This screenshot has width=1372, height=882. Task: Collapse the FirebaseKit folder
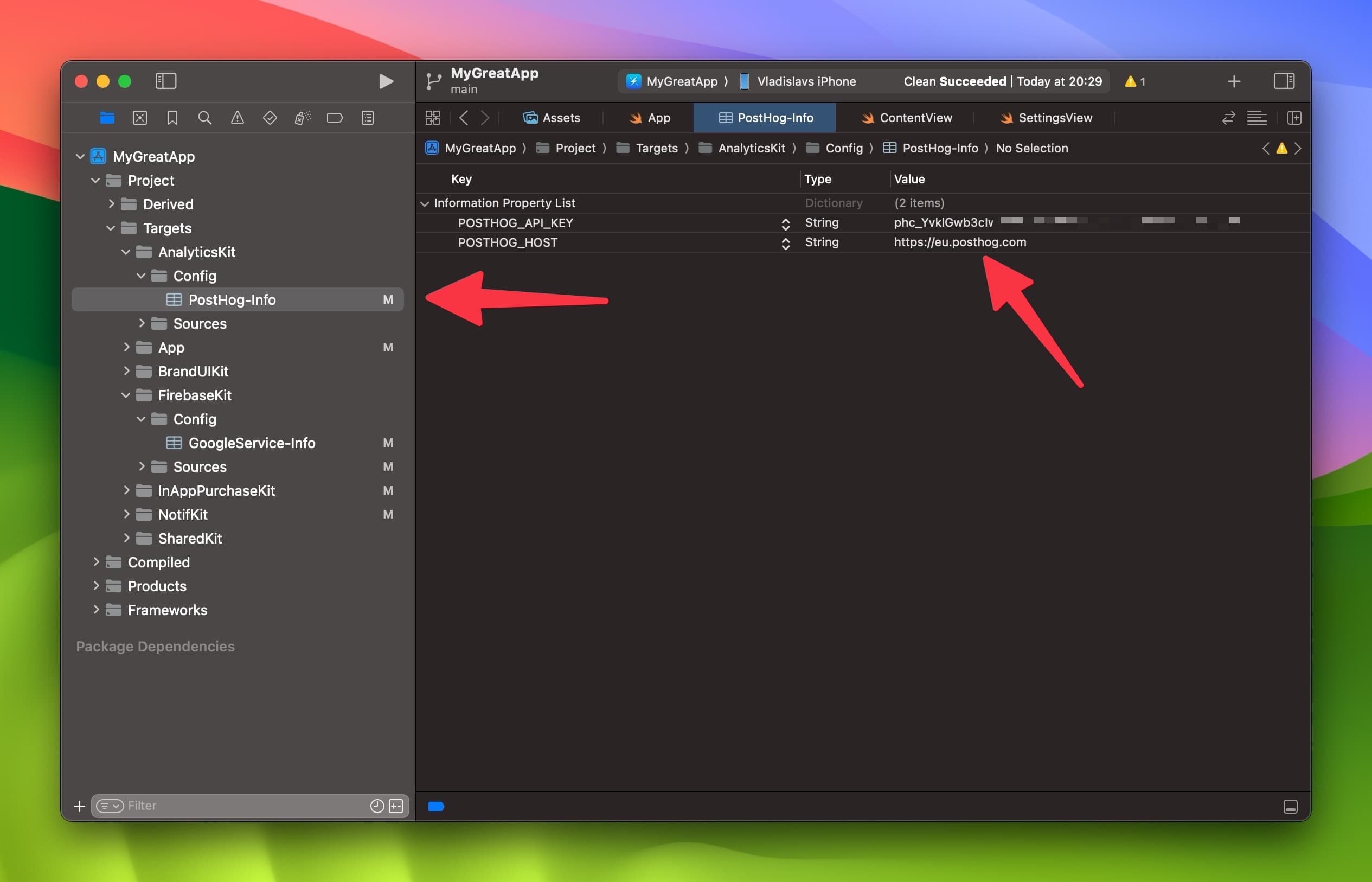pyautogui.click(x=126, y=395)
